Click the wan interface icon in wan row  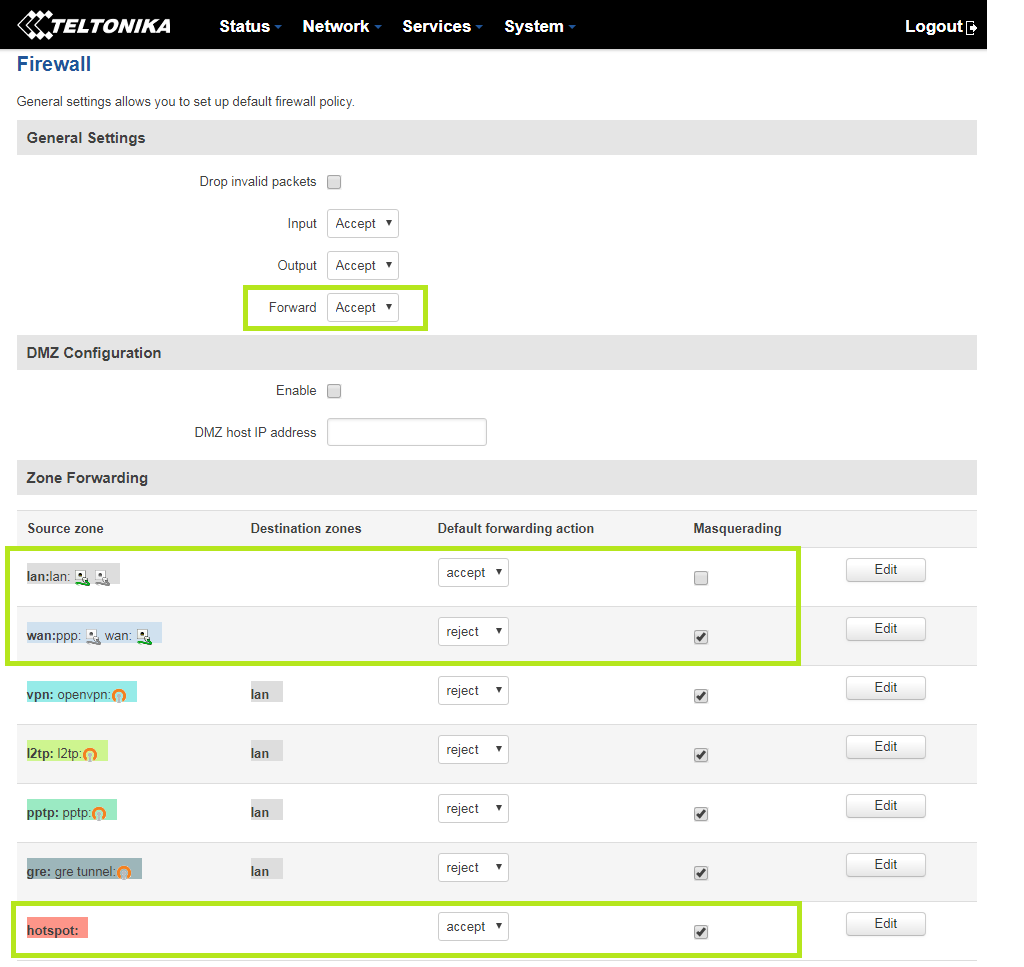click(x=143, y=636)
